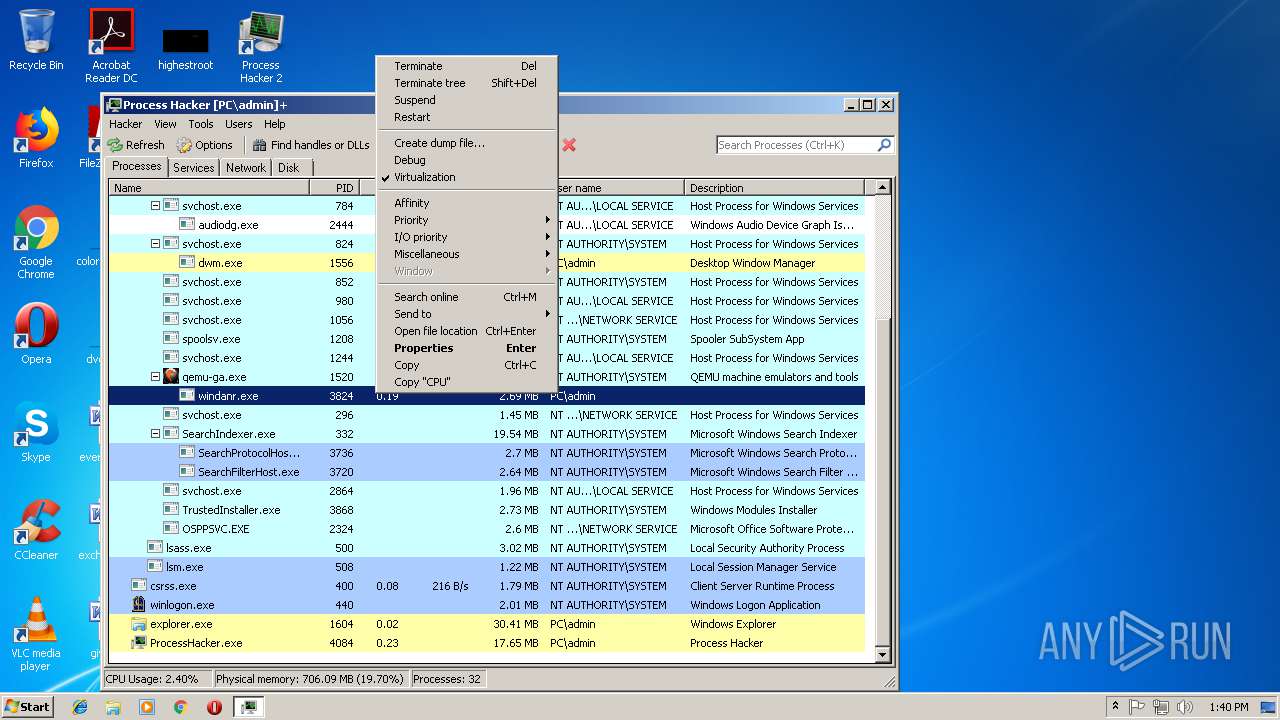Click in Search Processes field
The image size is (1280, 720).
[796, 145]
